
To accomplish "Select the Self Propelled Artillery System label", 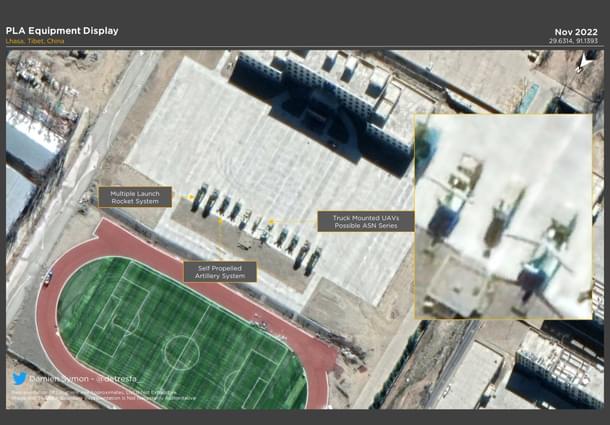I will point(219,271).
